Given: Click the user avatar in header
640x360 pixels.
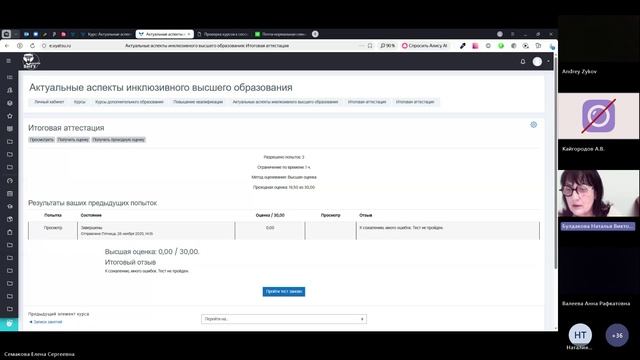Looking at the screenshot, I should click(537, 62).
